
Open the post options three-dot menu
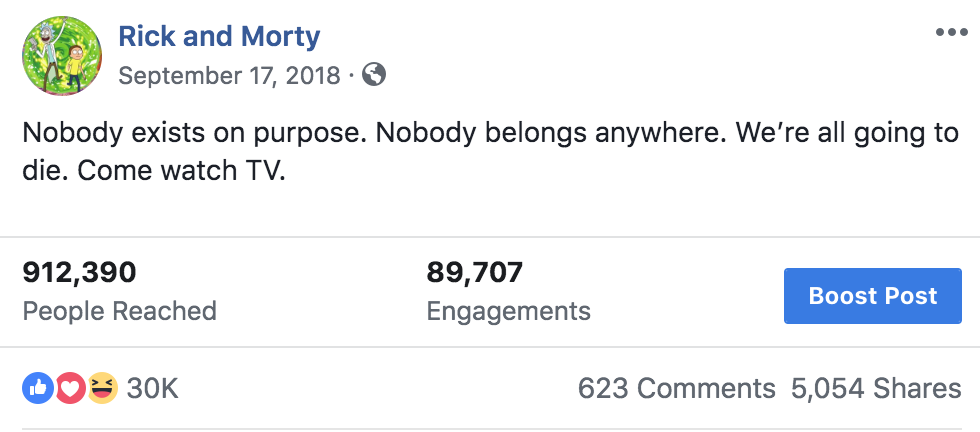tap(951, 32)
